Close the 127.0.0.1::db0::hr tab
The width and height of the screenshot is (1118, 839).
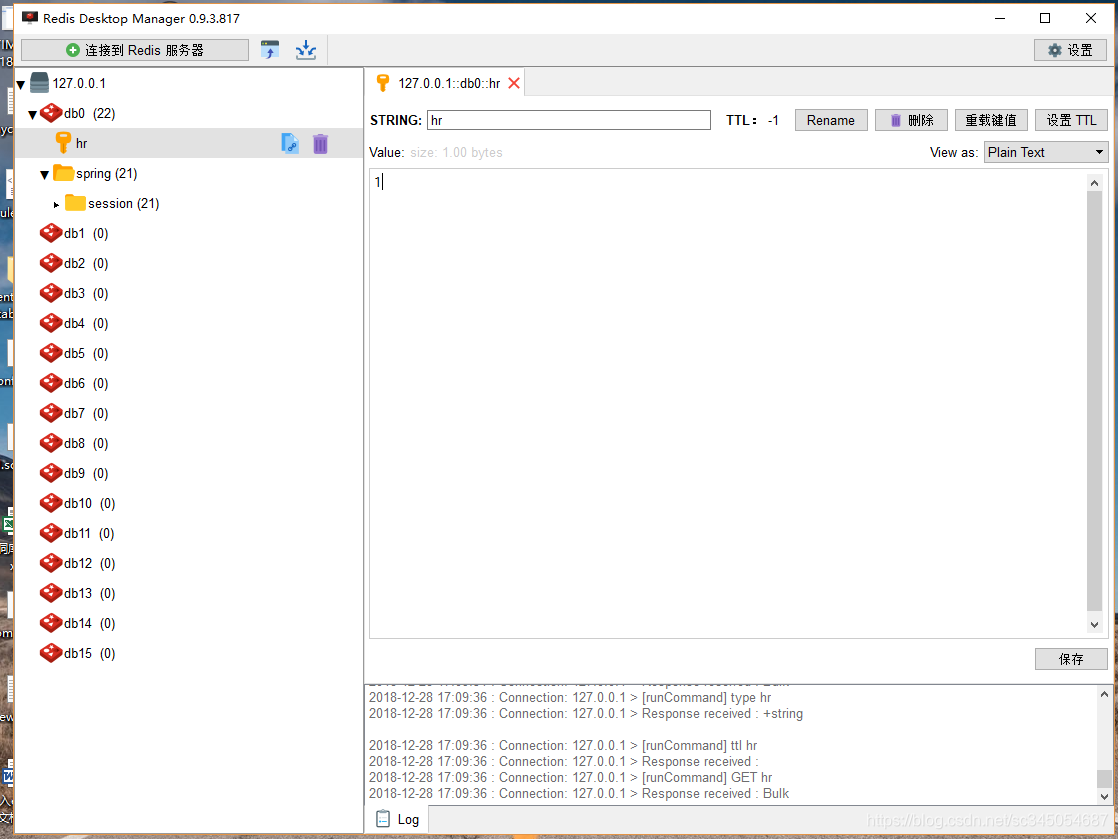[x=514, y=83]
